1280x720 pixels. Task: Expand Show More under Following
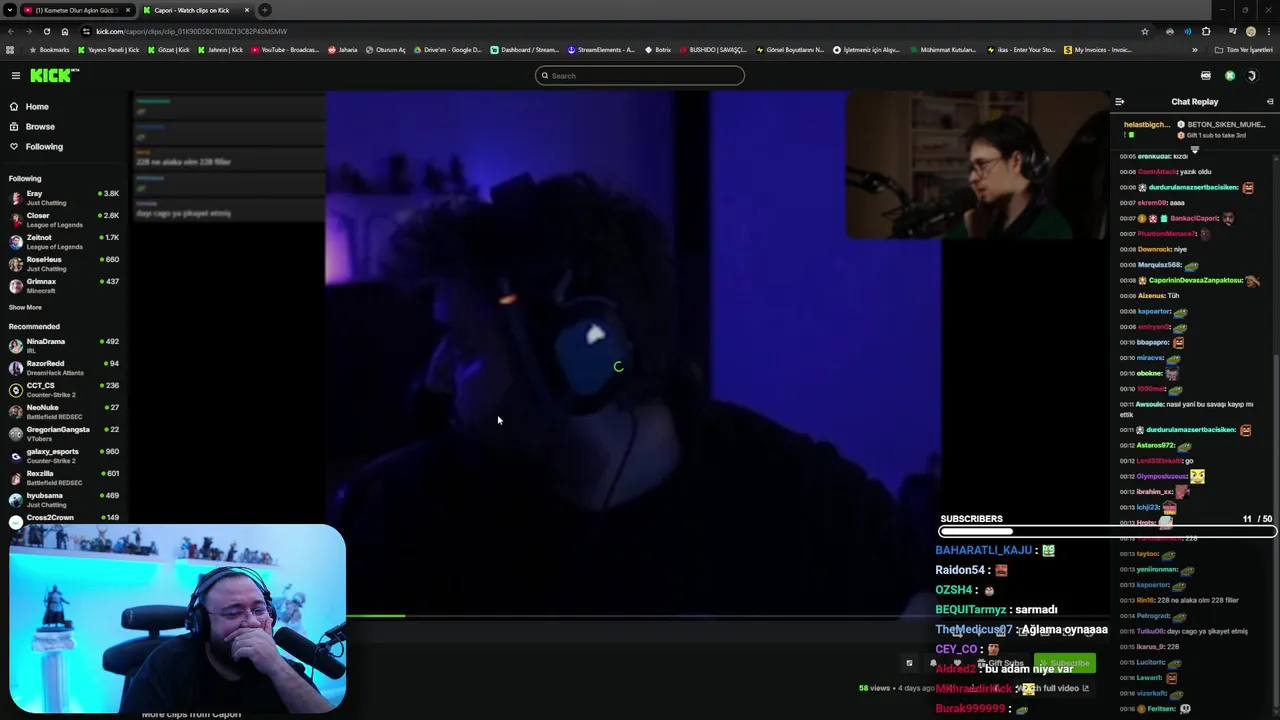tap(25, 307)
